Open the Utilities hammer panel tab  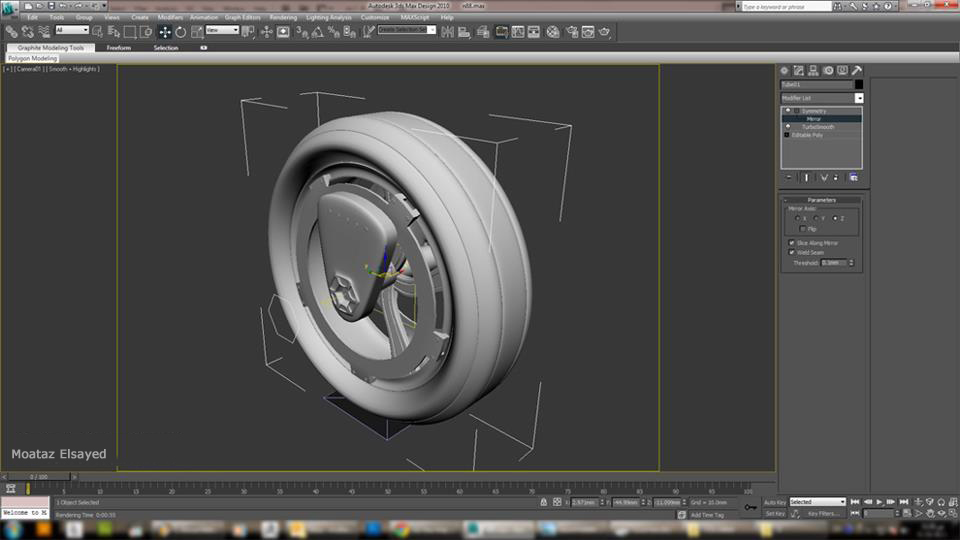(x=857, y=70)
